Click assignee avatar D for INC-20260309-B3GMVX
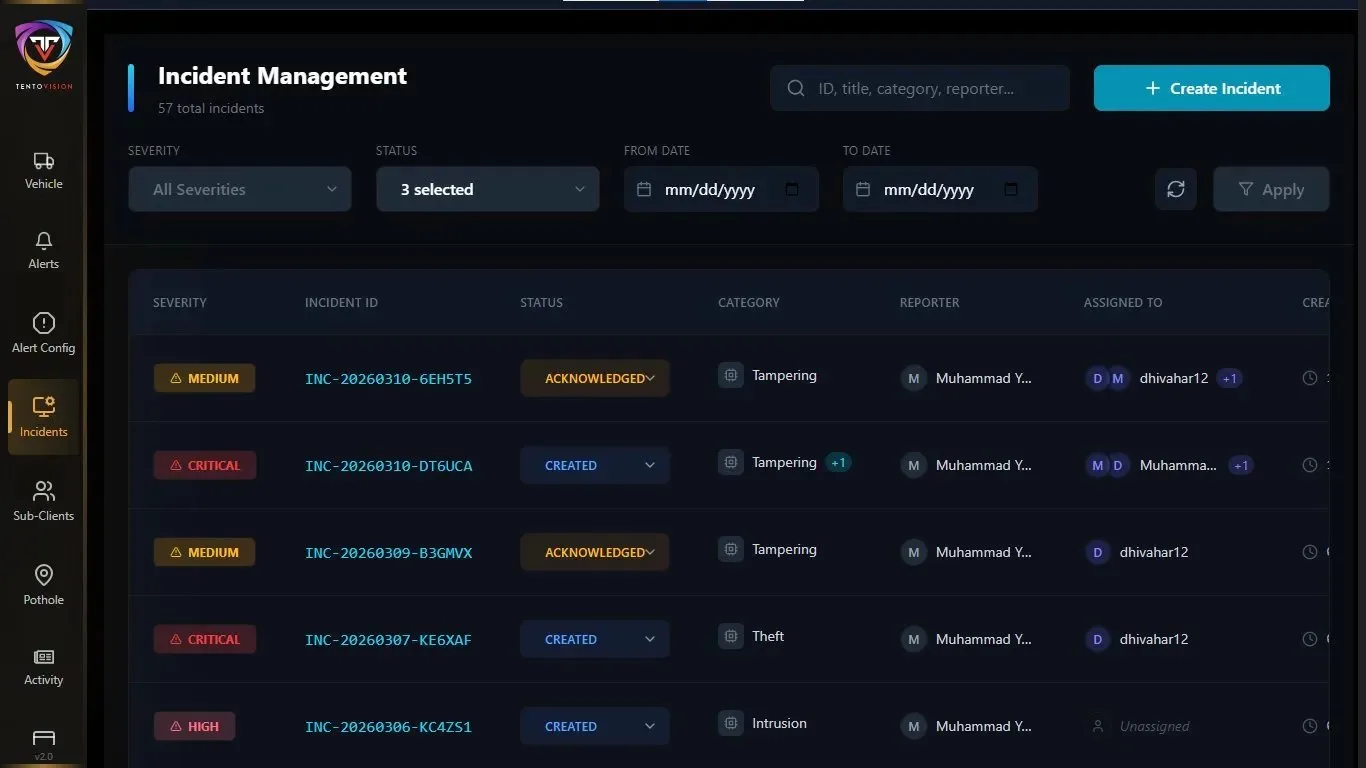The width and height of the screenshot is (1366, 768). click(1098, 552)
